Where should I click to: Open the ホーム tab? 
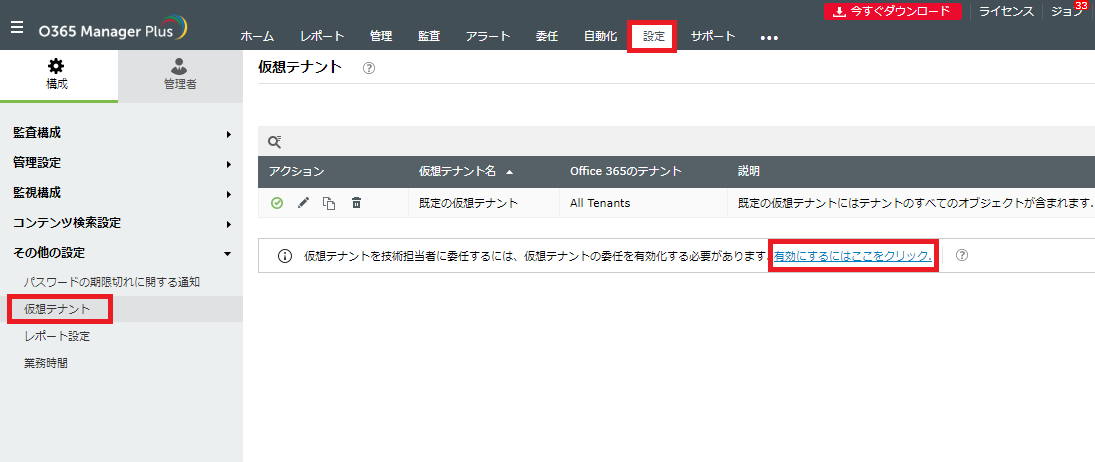257,37
